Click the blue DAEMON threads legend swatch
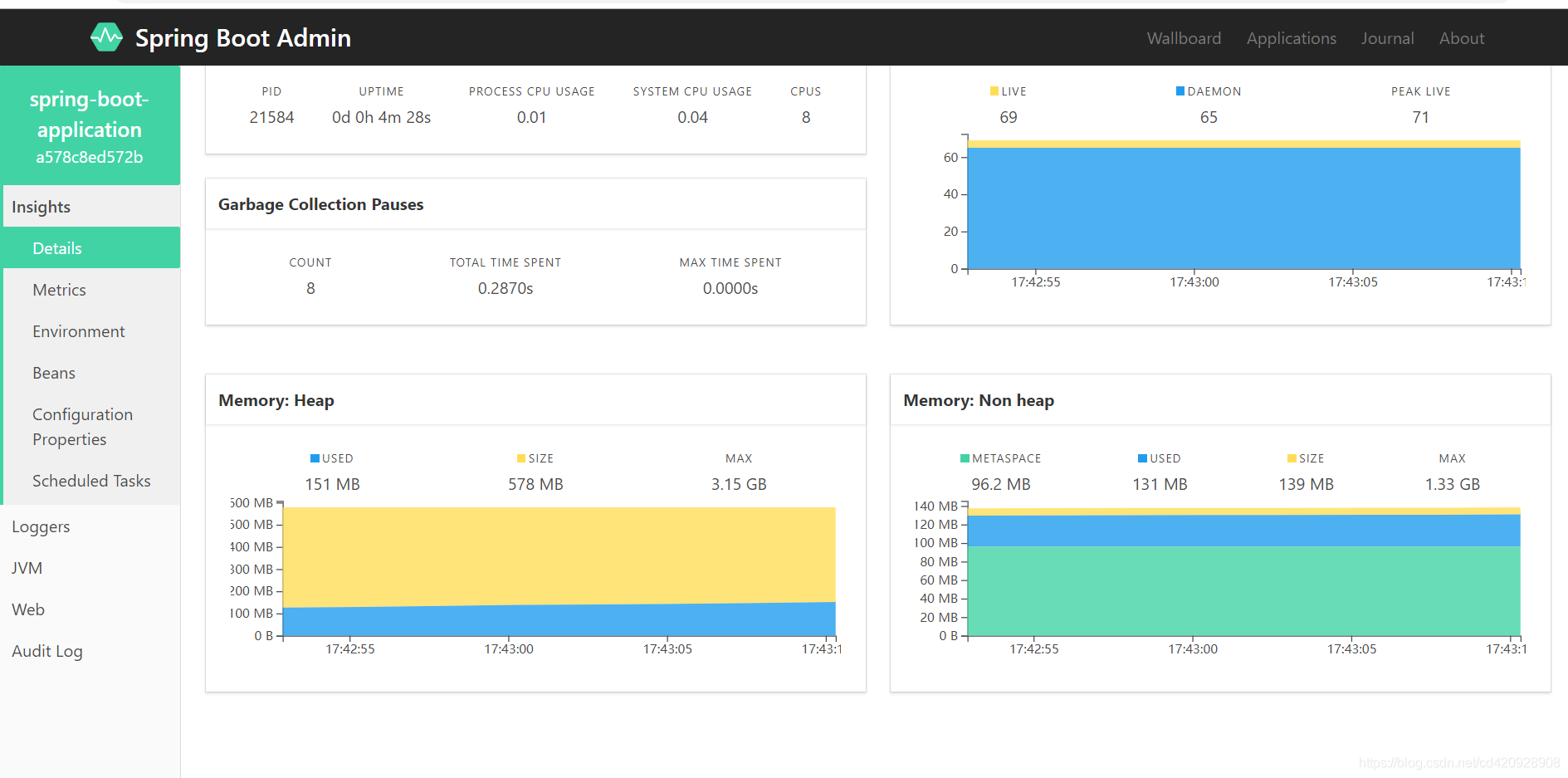1568x778 pixels. [x=1180, y=91]
